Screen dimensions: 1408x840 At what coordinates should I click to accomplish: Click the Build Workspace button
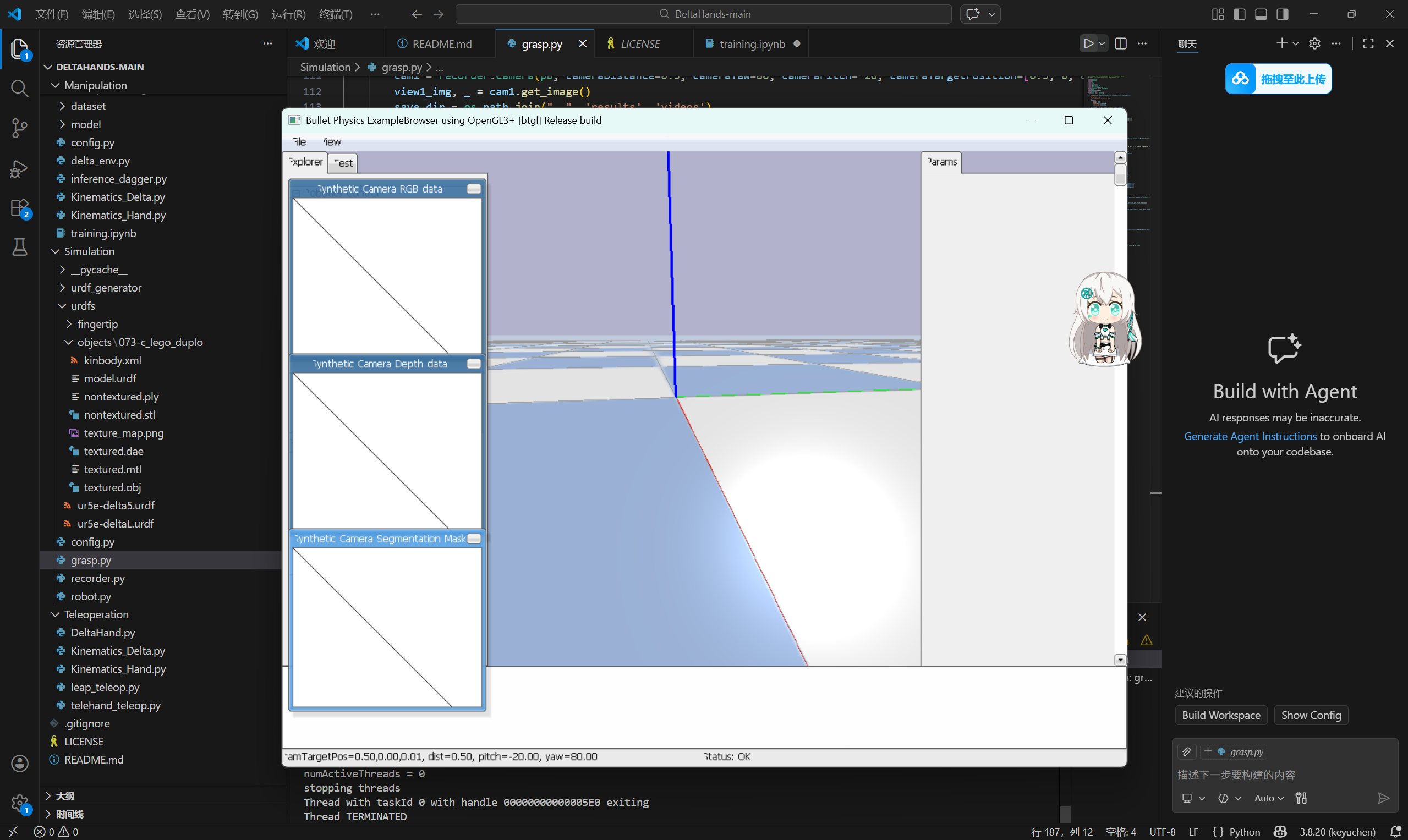pos(1220,715)
